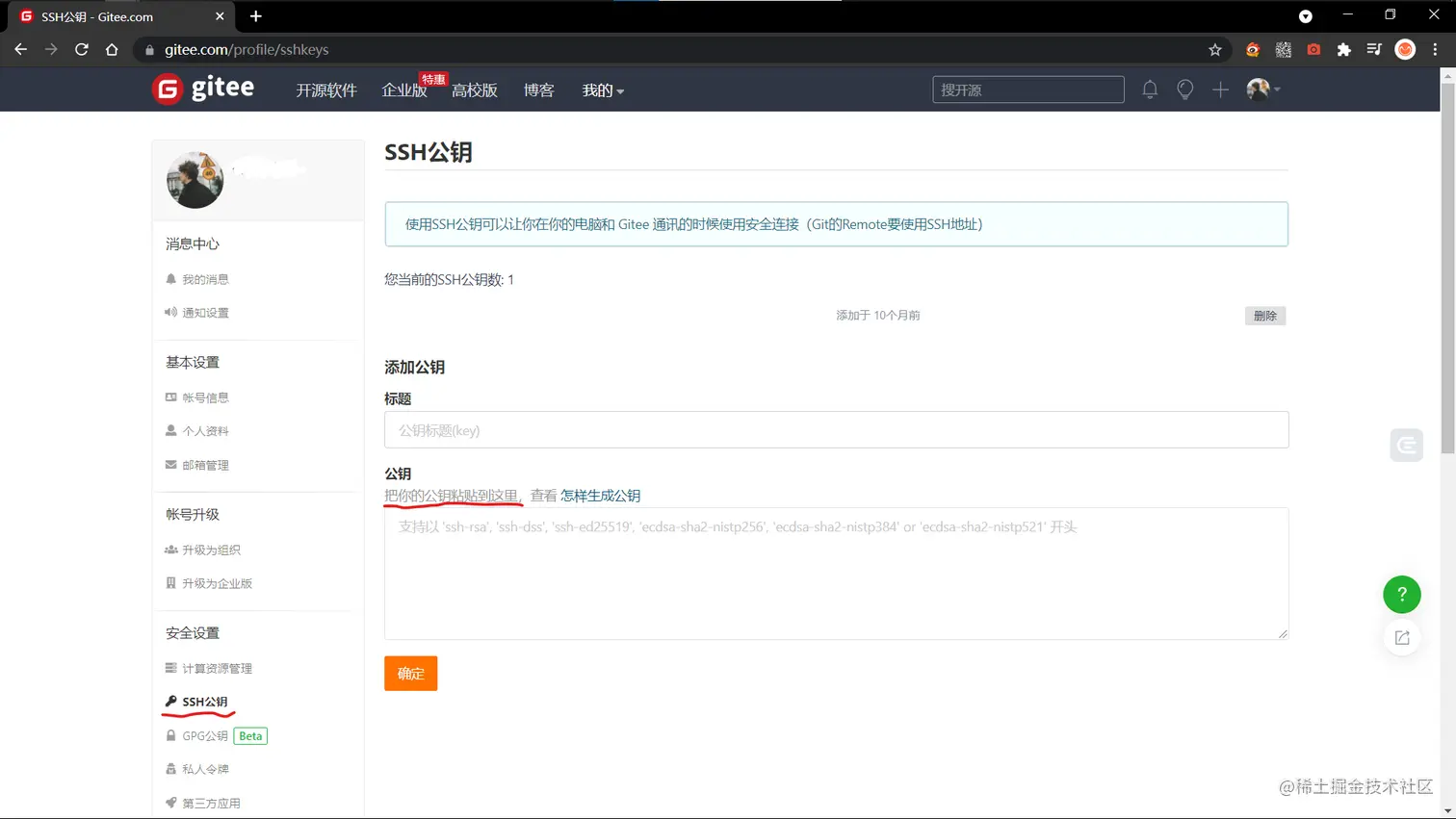This screenshot has width=1456, height=819.
Task: Open a new browser tab
Action: pos(256,16)
